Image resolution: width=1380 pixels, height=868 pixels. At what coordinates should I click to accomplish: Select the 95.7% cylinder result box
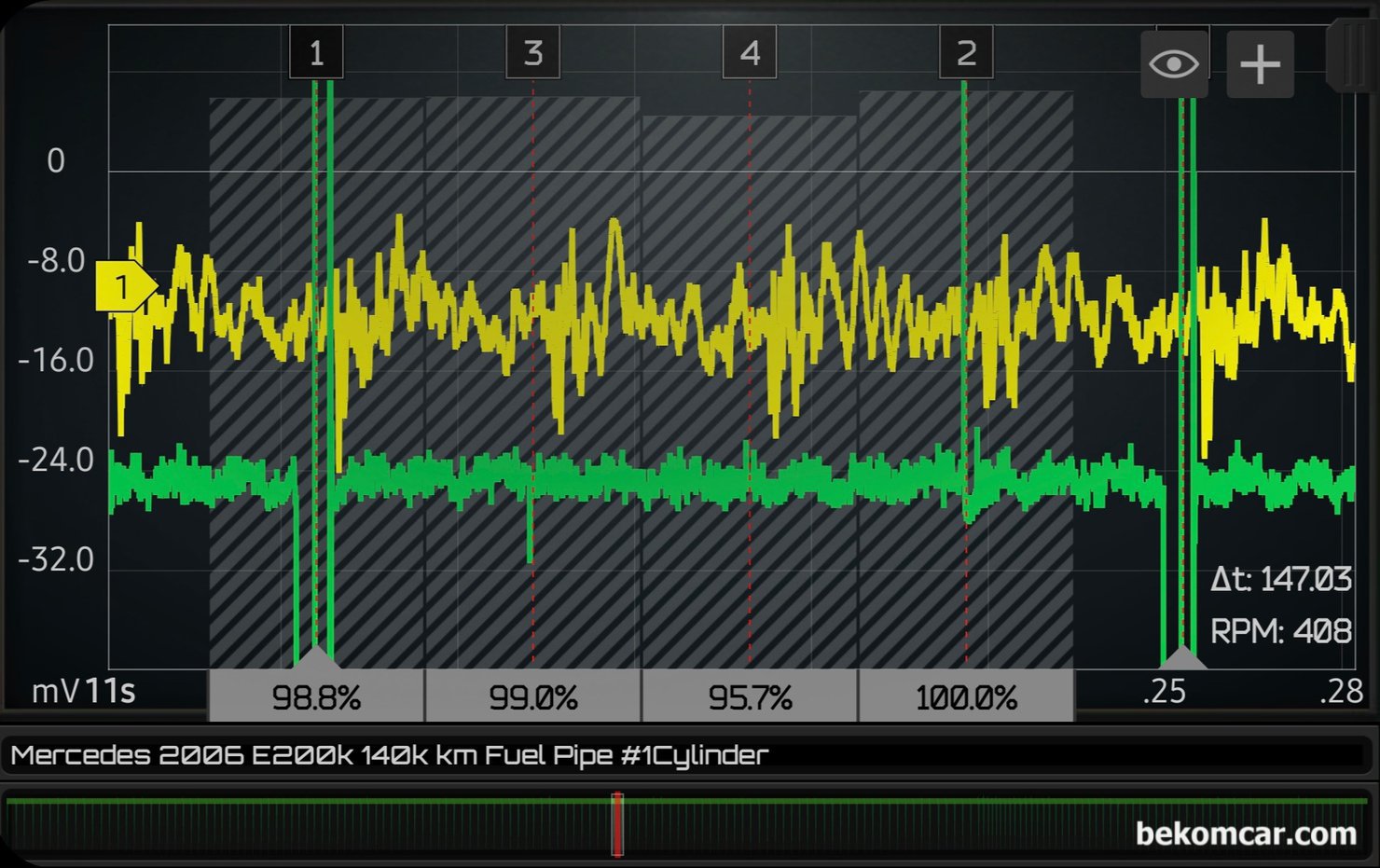[750, 696]
